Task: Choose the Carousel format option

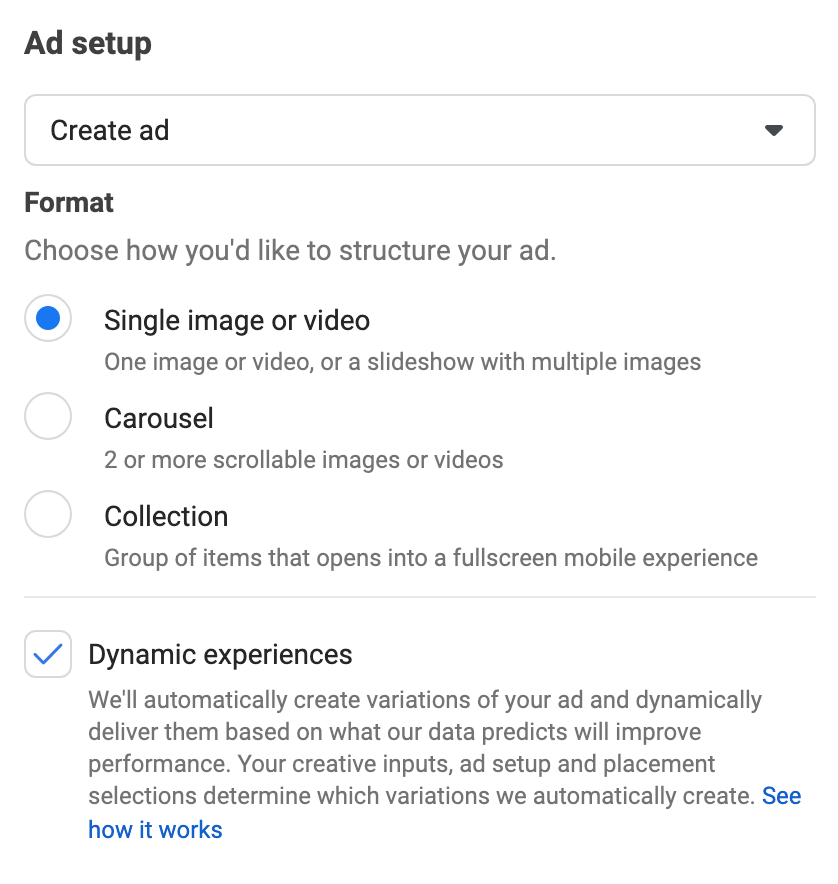Action: click(x=47, y=416)
